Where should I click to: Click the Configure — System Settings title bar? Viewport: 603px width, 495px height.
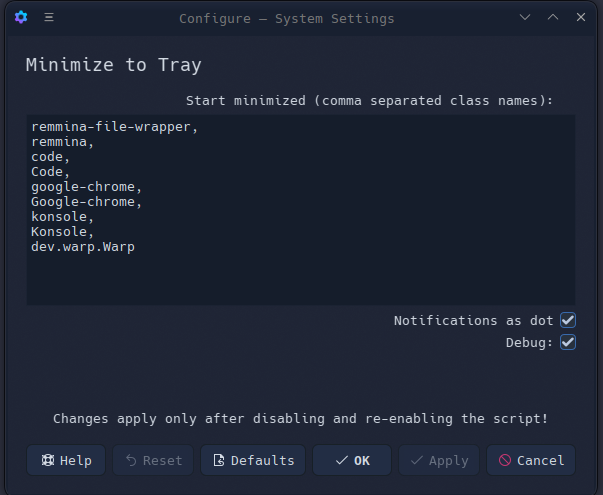click(287, 18)
